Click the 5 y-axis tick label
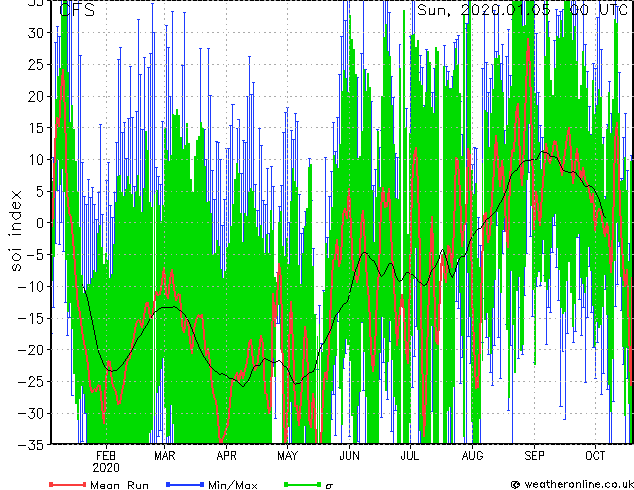The image size is (634, 490). click(39, 191)
